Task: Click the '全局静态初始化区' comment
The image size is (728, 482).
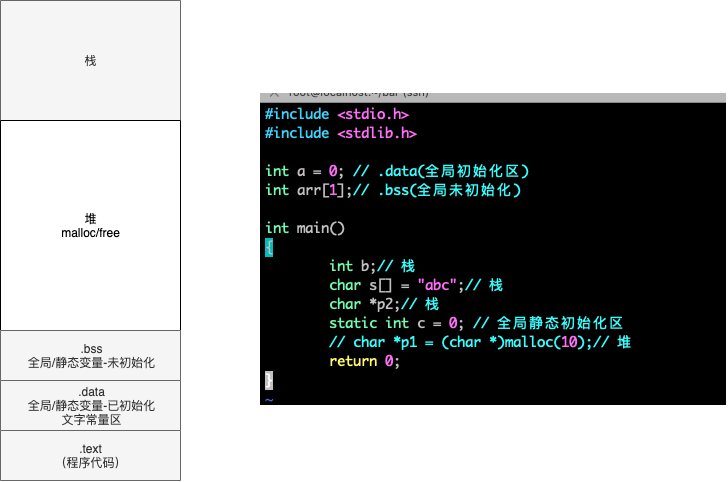Action: (x=559, y=323)
